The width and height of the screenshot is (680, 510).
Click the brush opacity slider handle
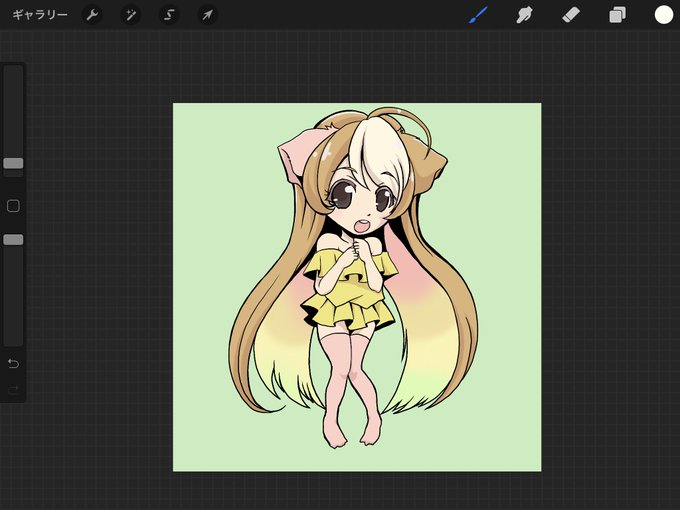(13, 240)
